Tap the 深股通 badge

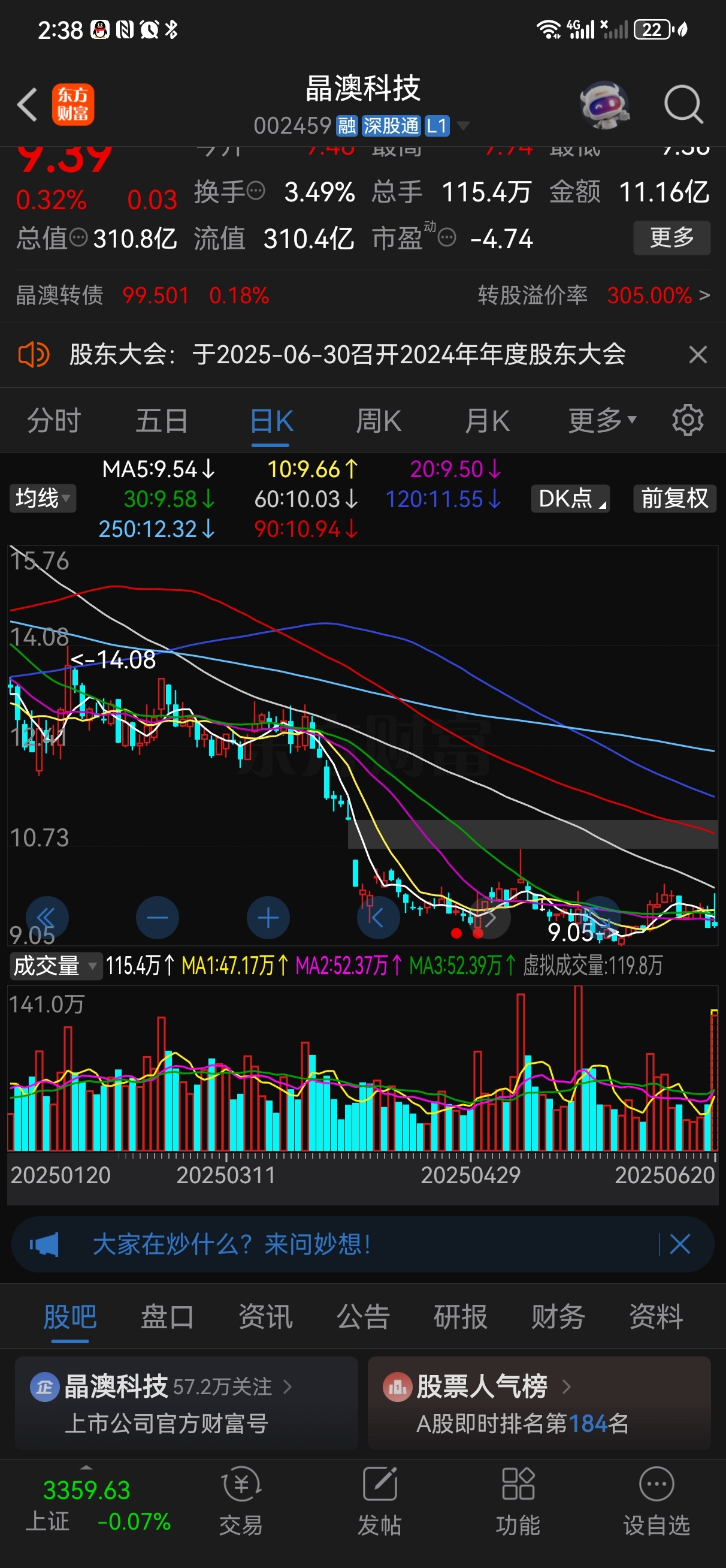[391, 126]
